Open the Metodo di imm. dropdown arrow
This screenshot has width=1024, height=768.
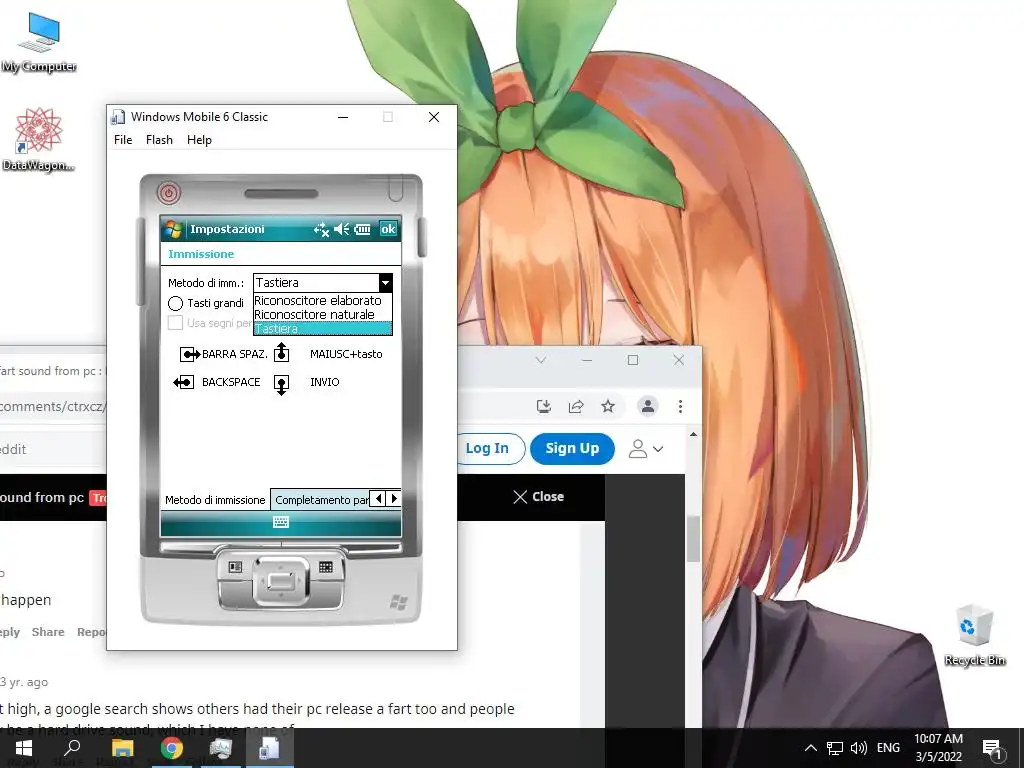[385, 283]
